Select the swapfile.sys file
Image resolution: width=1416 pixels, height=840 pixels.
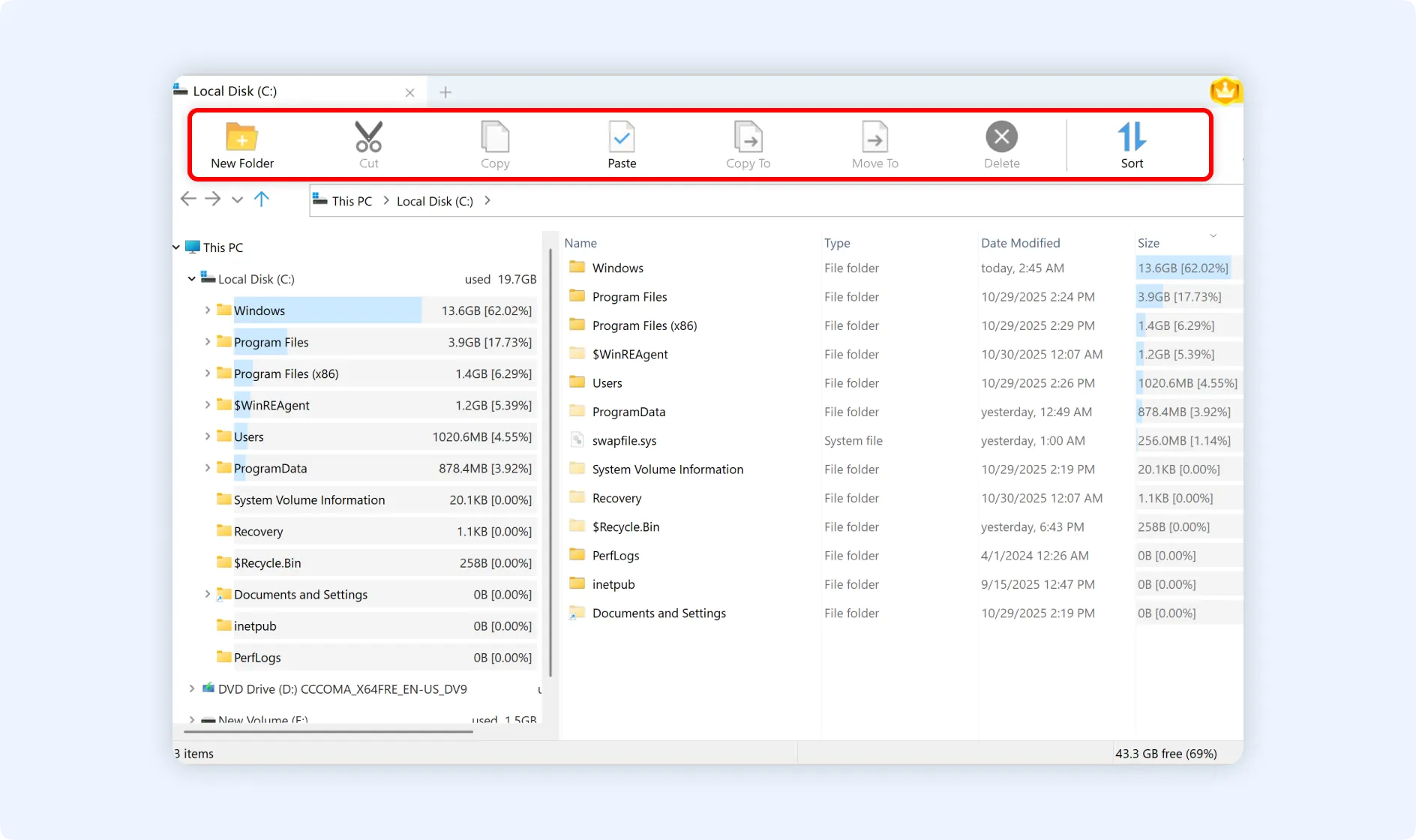[x=624, y=440]
